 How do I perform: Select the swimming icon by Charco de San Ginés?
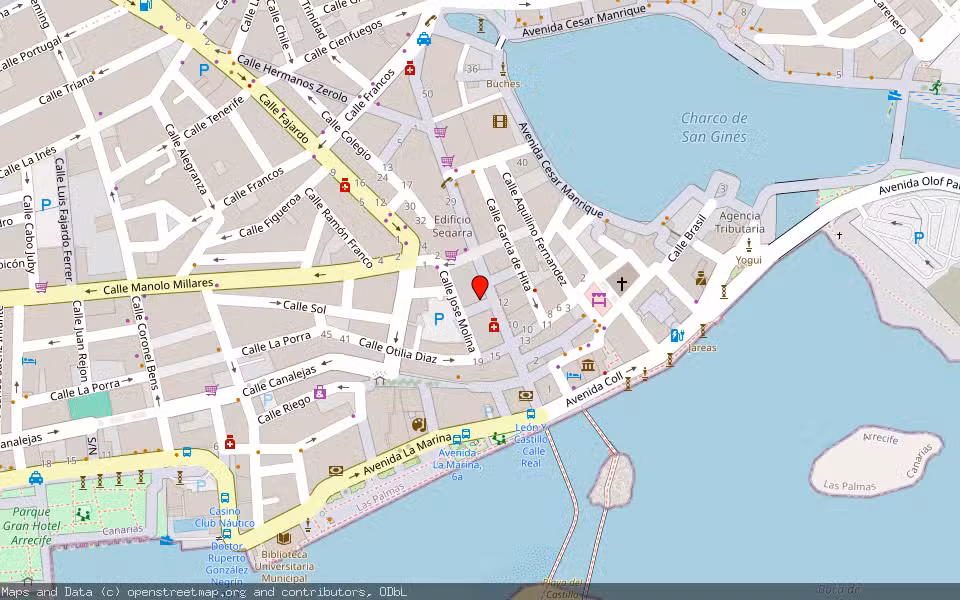click(895, 95)
